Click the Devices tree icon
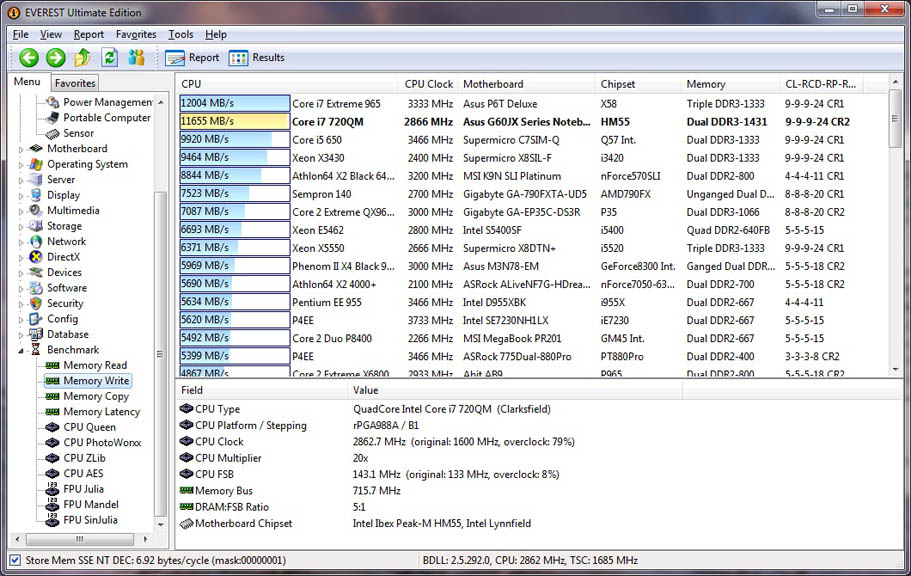The width and height of the screenshot is (911, 576). point(36,272)
